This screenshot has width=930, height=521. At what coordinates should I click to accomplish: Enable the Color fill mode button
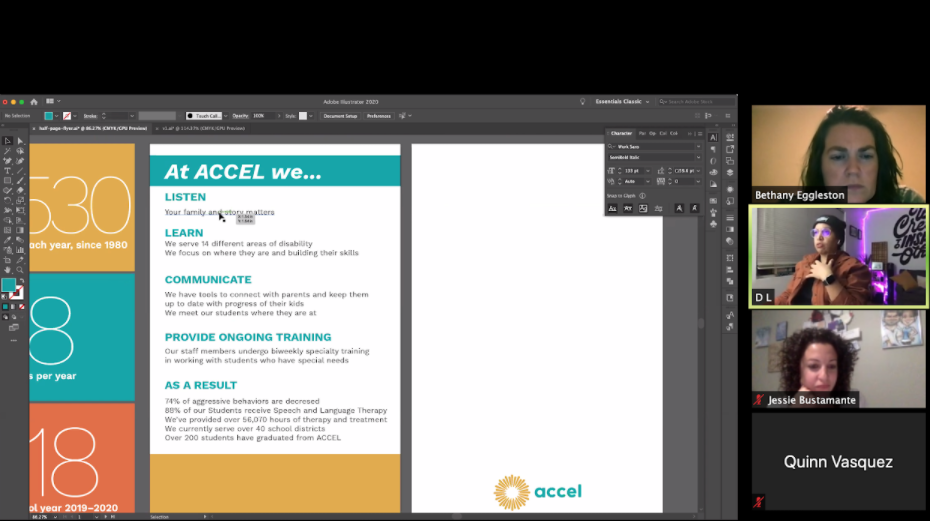(x=5, y=306)
